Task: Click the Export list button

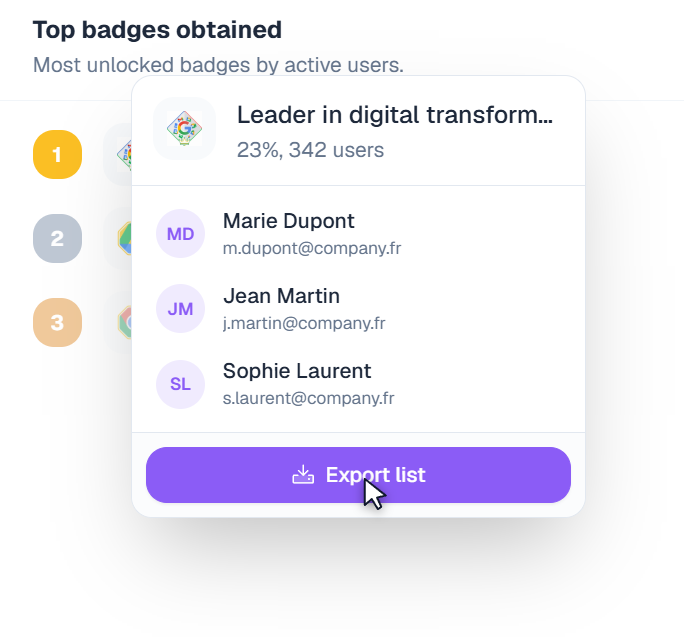Action: tap(358, 475)
